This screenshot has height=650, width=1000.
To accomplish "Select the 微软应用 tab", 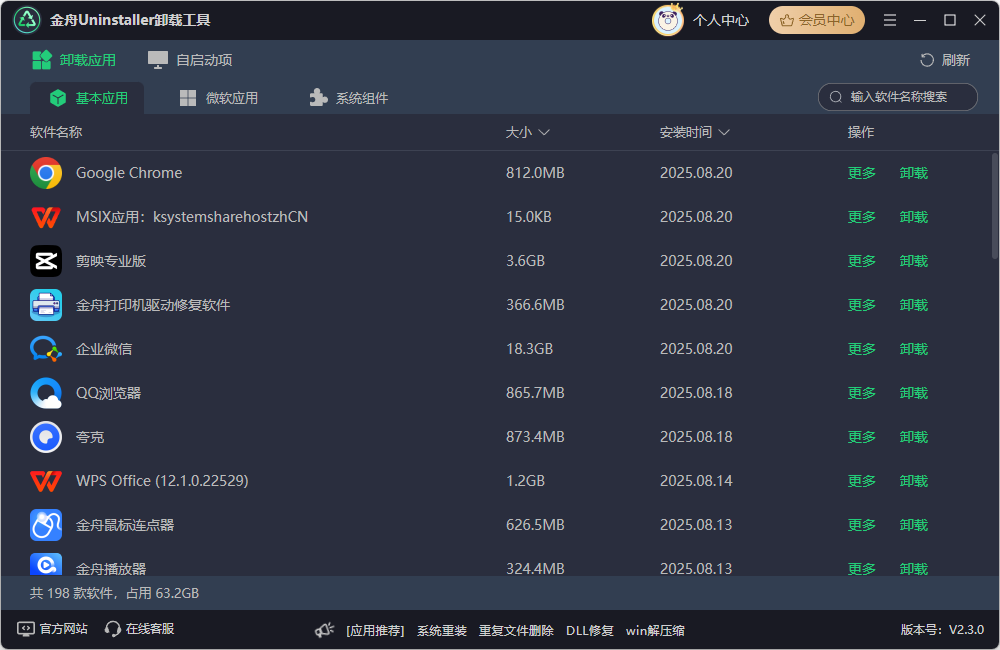I will (x=219, y=98).
